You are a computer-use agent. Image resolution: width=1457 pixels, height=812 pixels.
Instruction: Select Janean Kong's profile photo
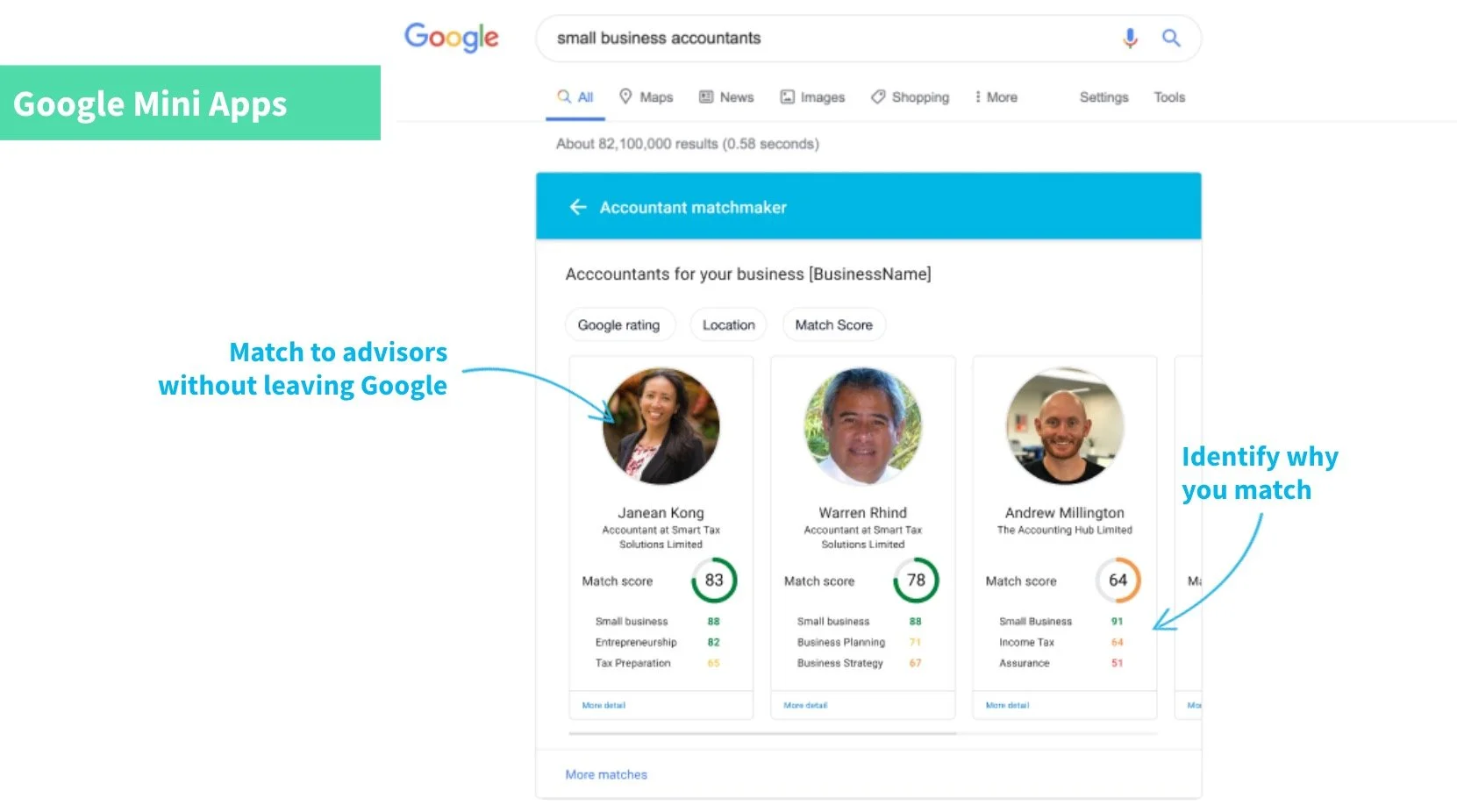pyautogui.click(x=661, y=426)
